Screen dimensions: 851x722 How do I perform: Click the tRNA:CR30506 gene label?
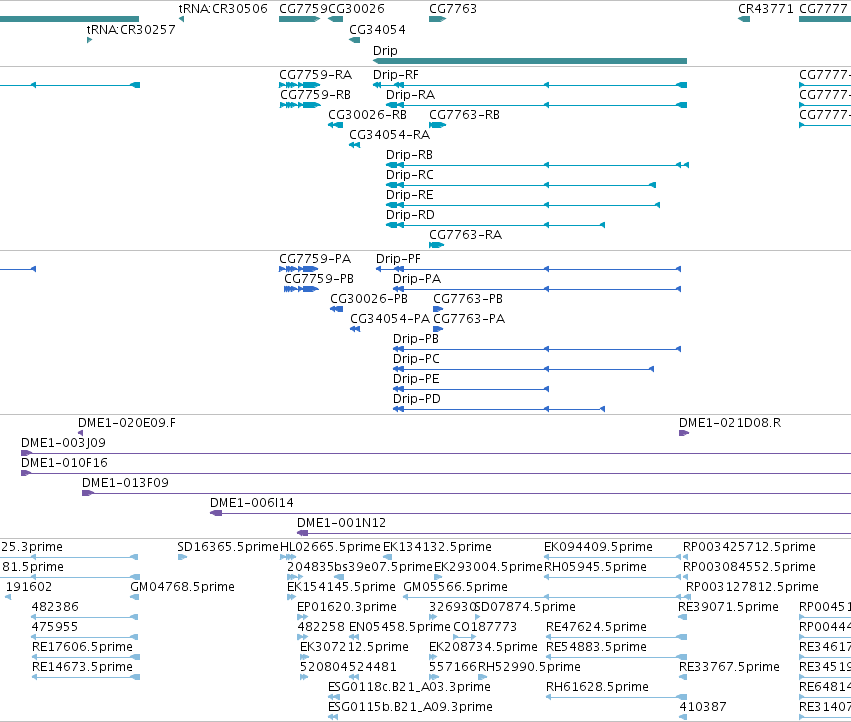(223, 9)
